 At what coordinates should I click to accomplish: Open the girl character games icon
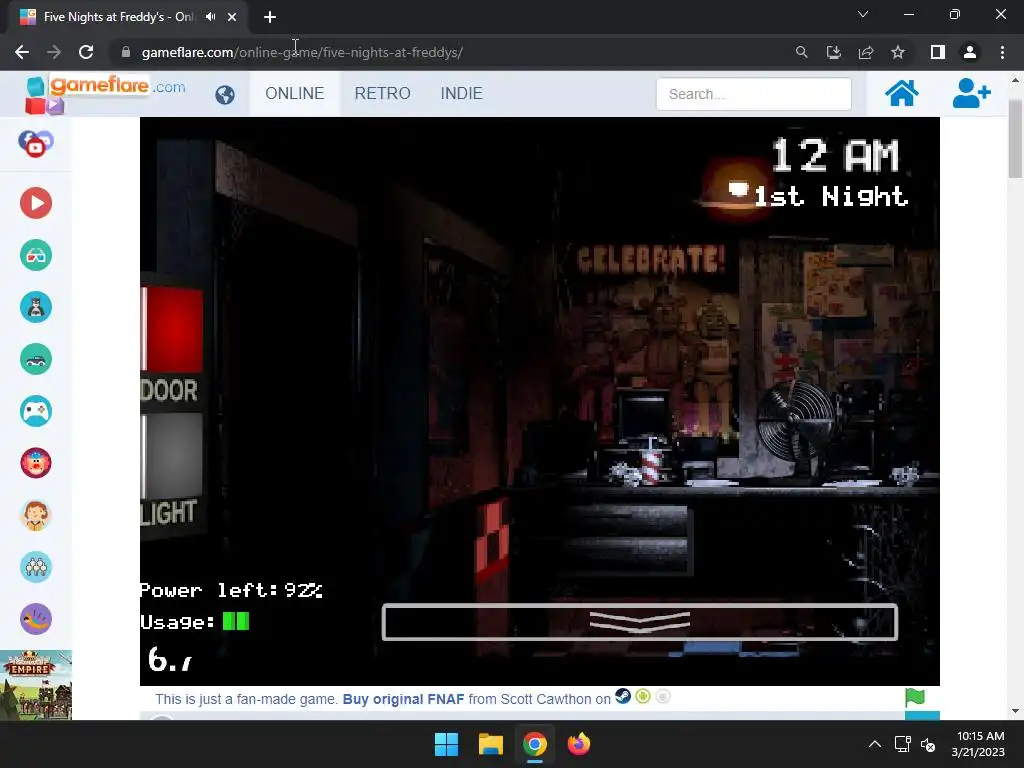coord(36,515)
